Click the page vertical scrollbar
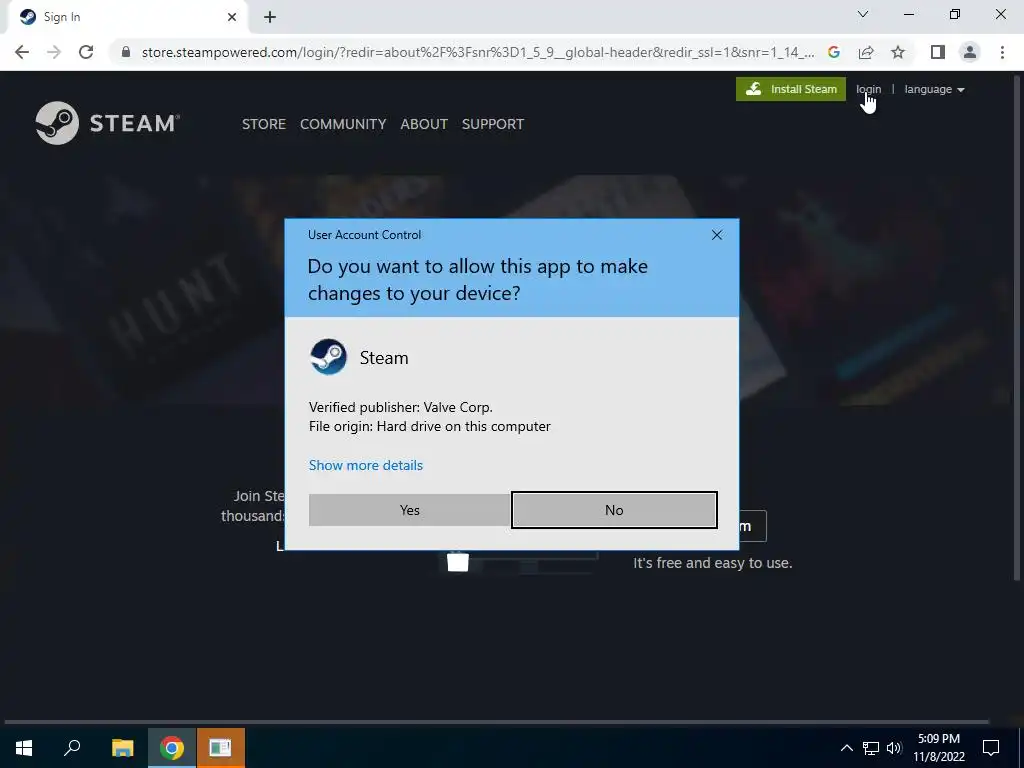 tap(1017, 327)
